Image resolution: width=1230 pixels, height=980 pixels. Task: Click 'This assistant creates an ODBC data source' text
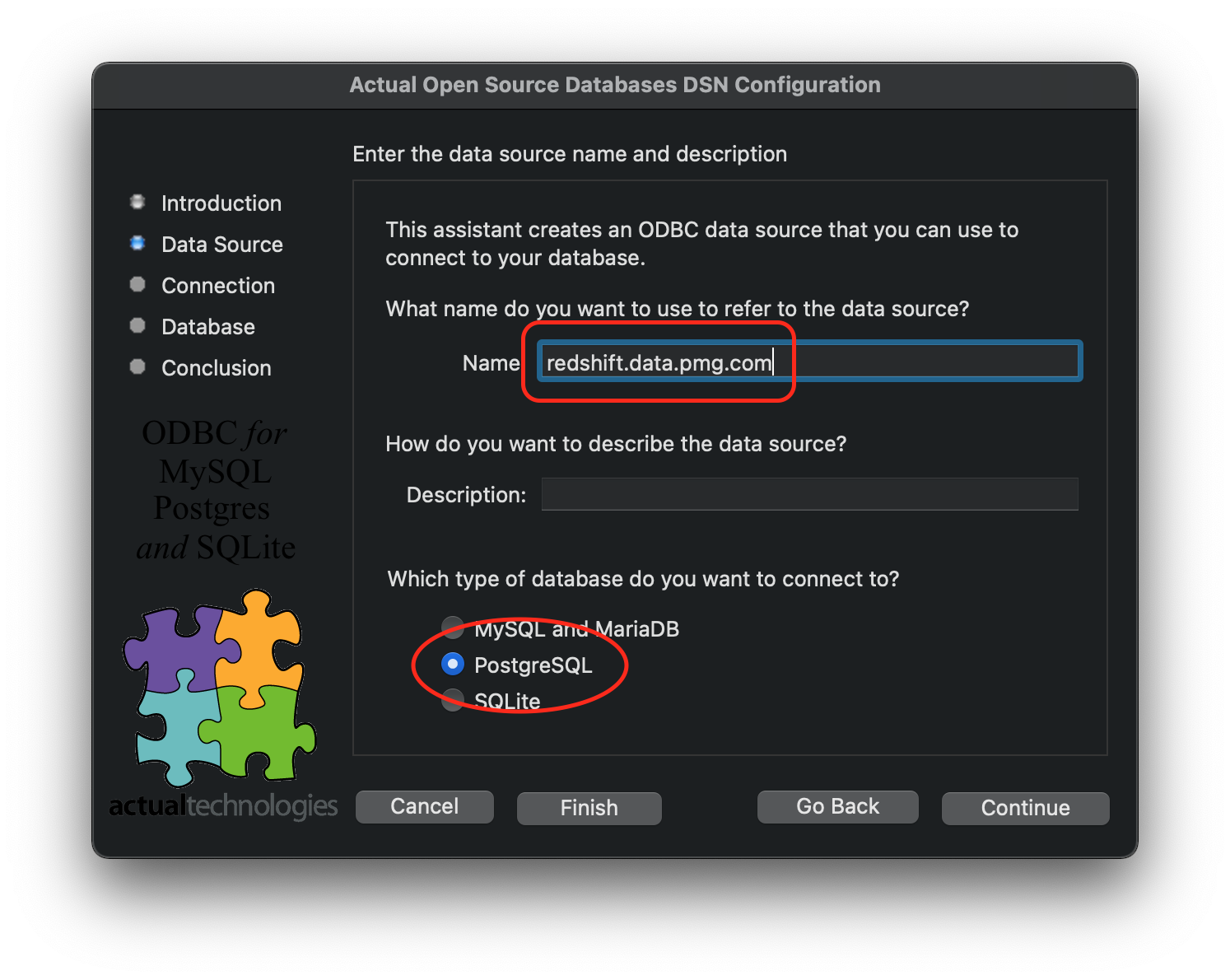[702, 244]
